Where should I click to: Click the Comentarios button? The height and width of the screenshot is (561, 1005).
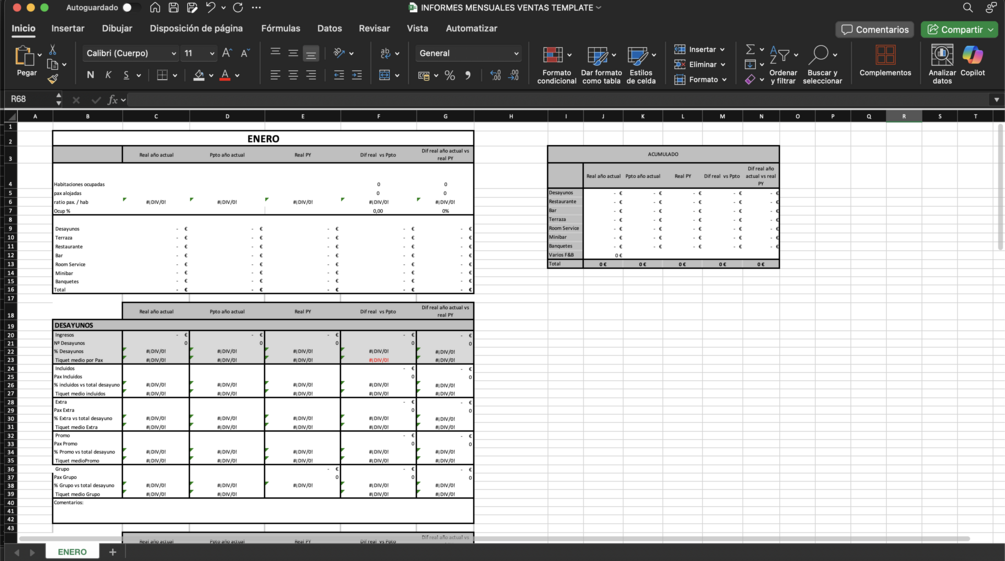[874, 29]
